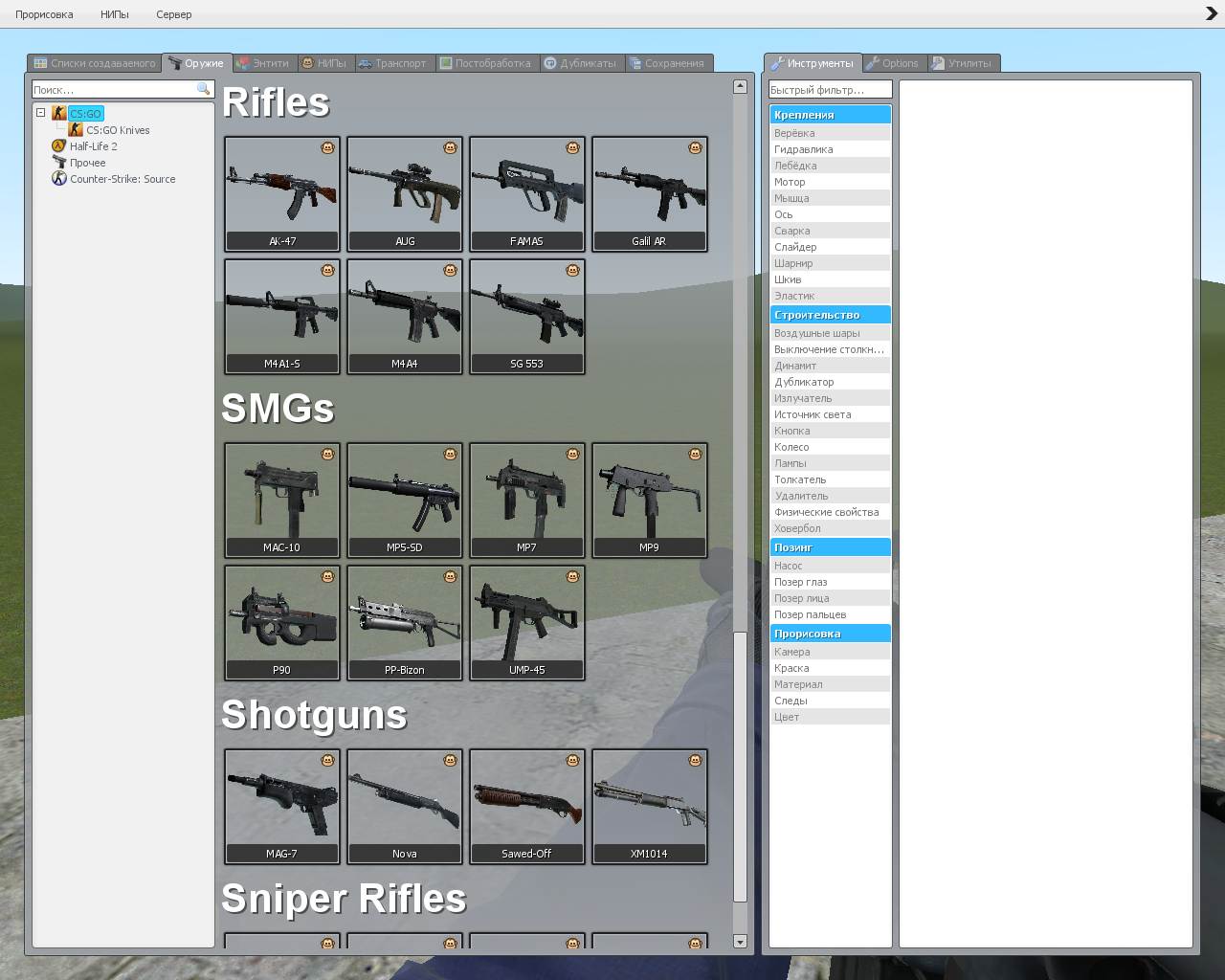The height and width of the screenshot is (980, 1225).
Task: Collapse the "Крепления" tool category
Action: pos(831,115)
